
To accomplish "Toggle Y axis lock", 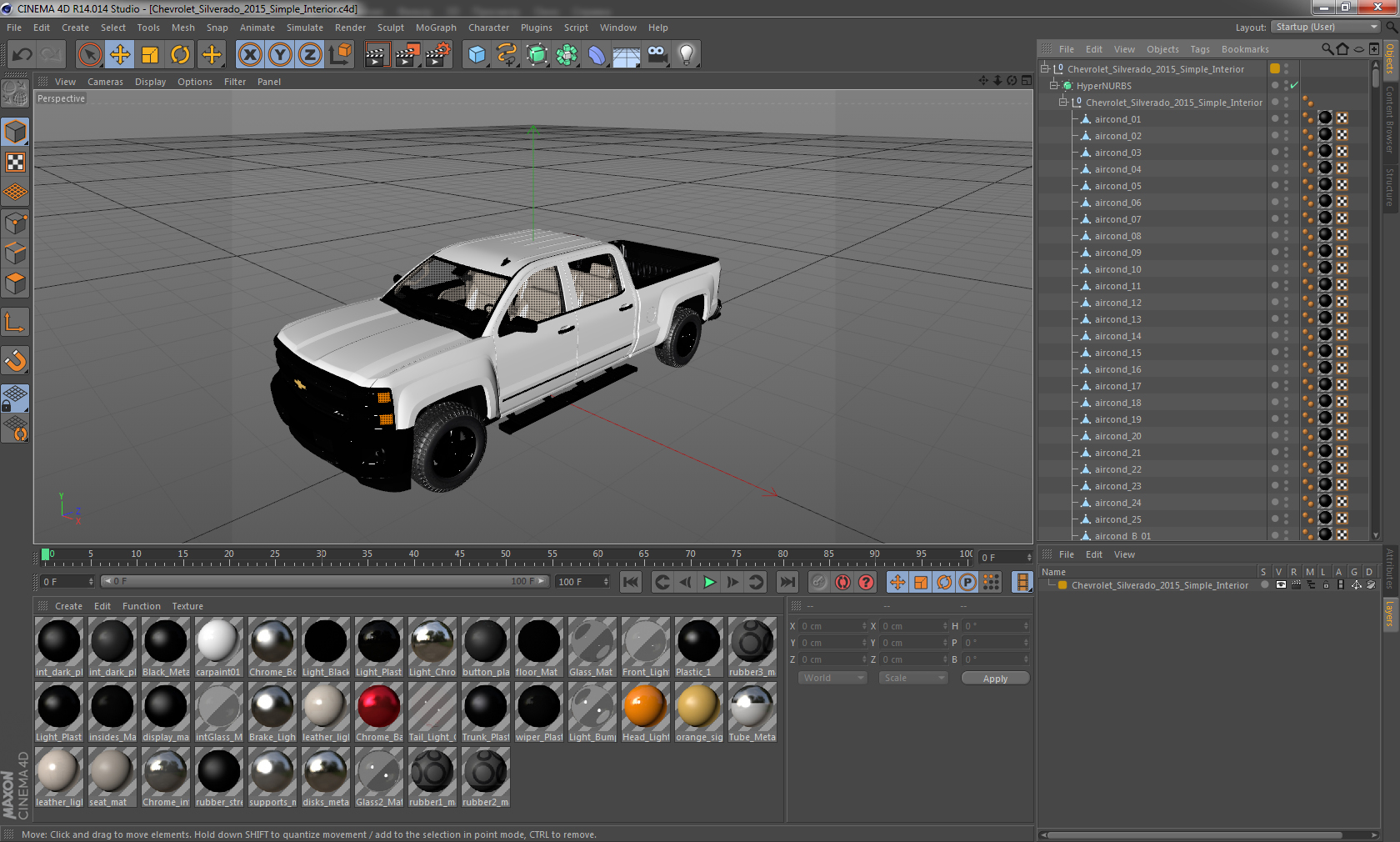I will [x=280, y=55].
